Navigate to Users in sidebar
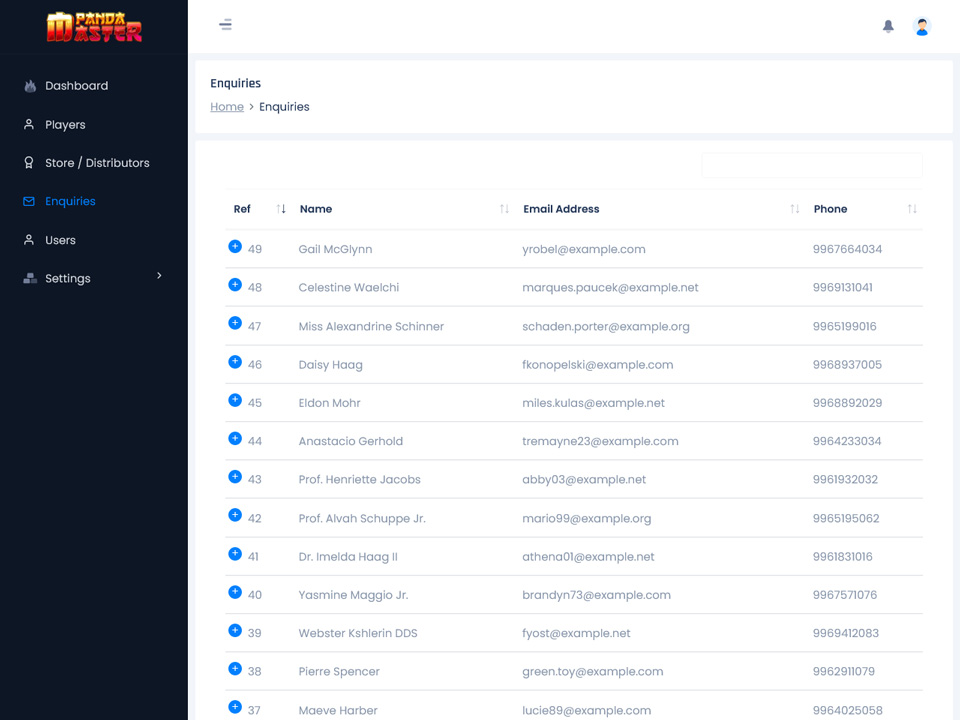960x720 pixels. pos(60,240)
